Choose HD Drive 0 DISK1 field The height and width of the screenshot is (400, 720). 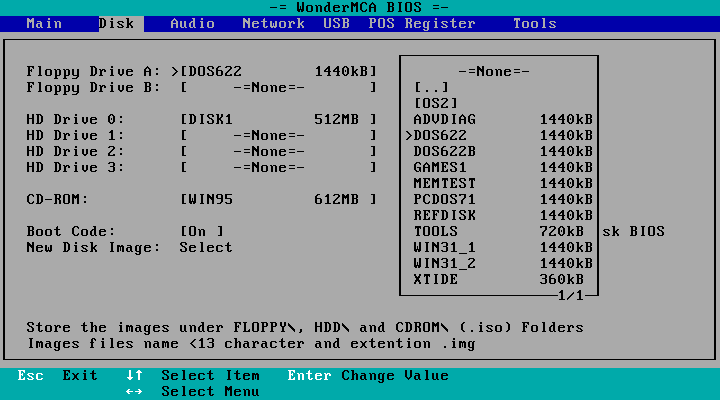[278, 120]
